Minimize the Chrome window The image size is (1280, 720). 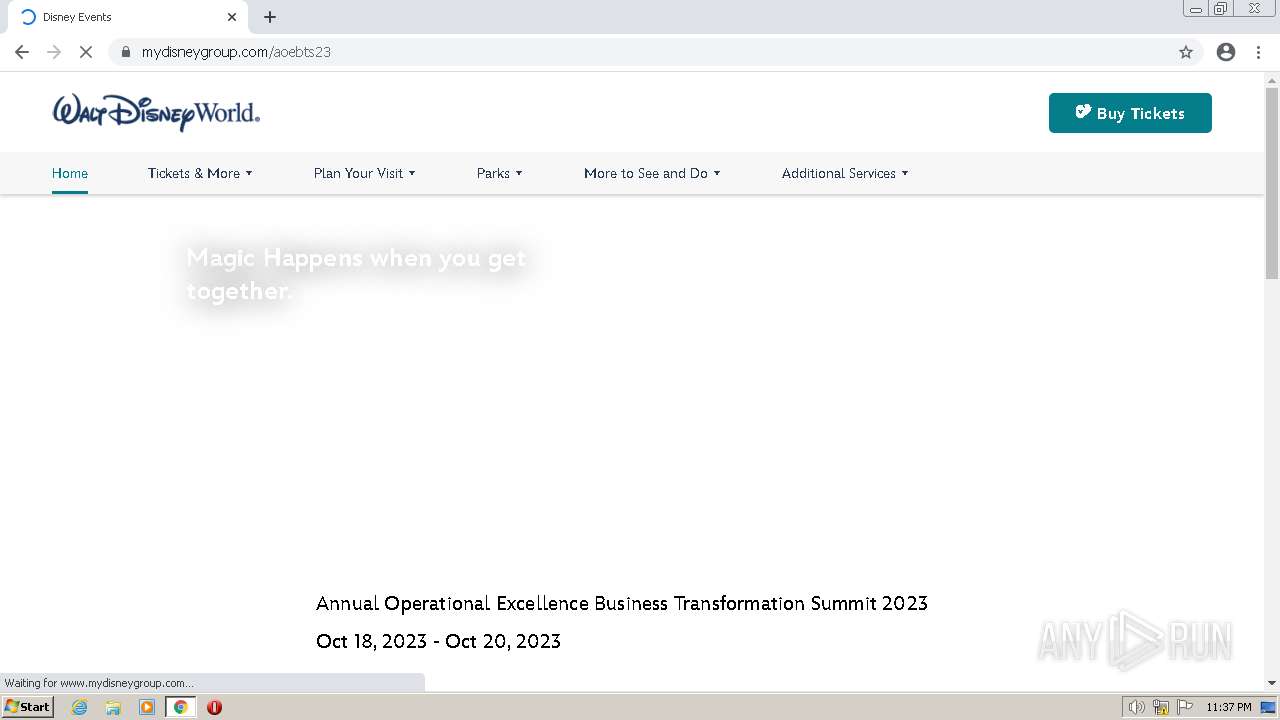point(1195,9)
